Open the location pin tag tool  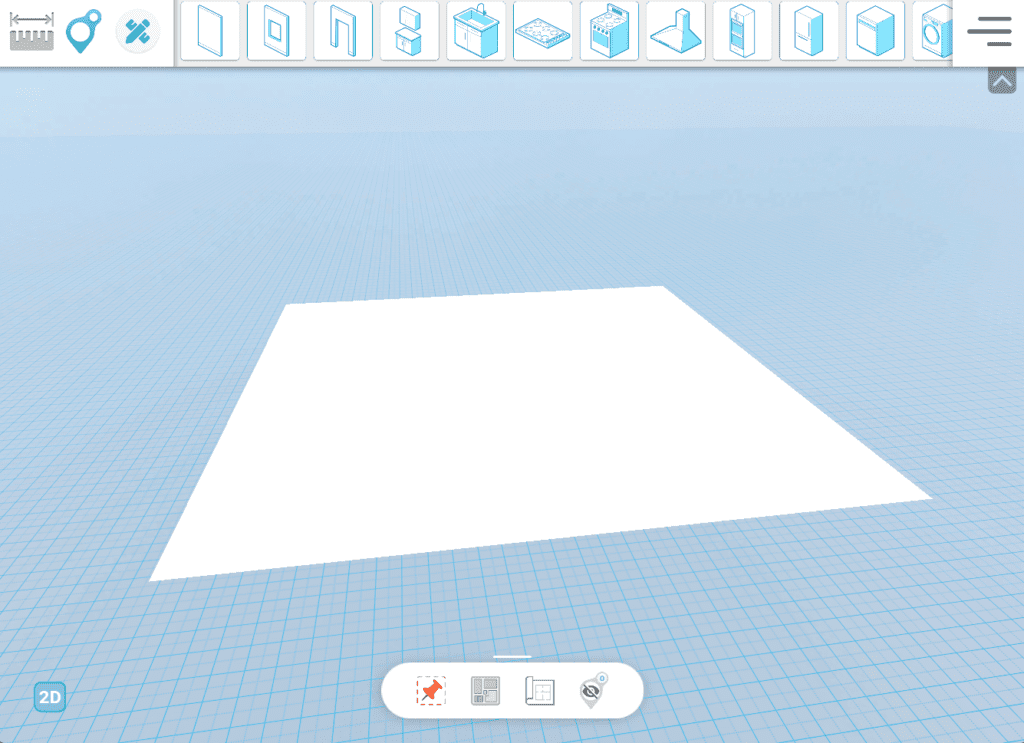84,31
